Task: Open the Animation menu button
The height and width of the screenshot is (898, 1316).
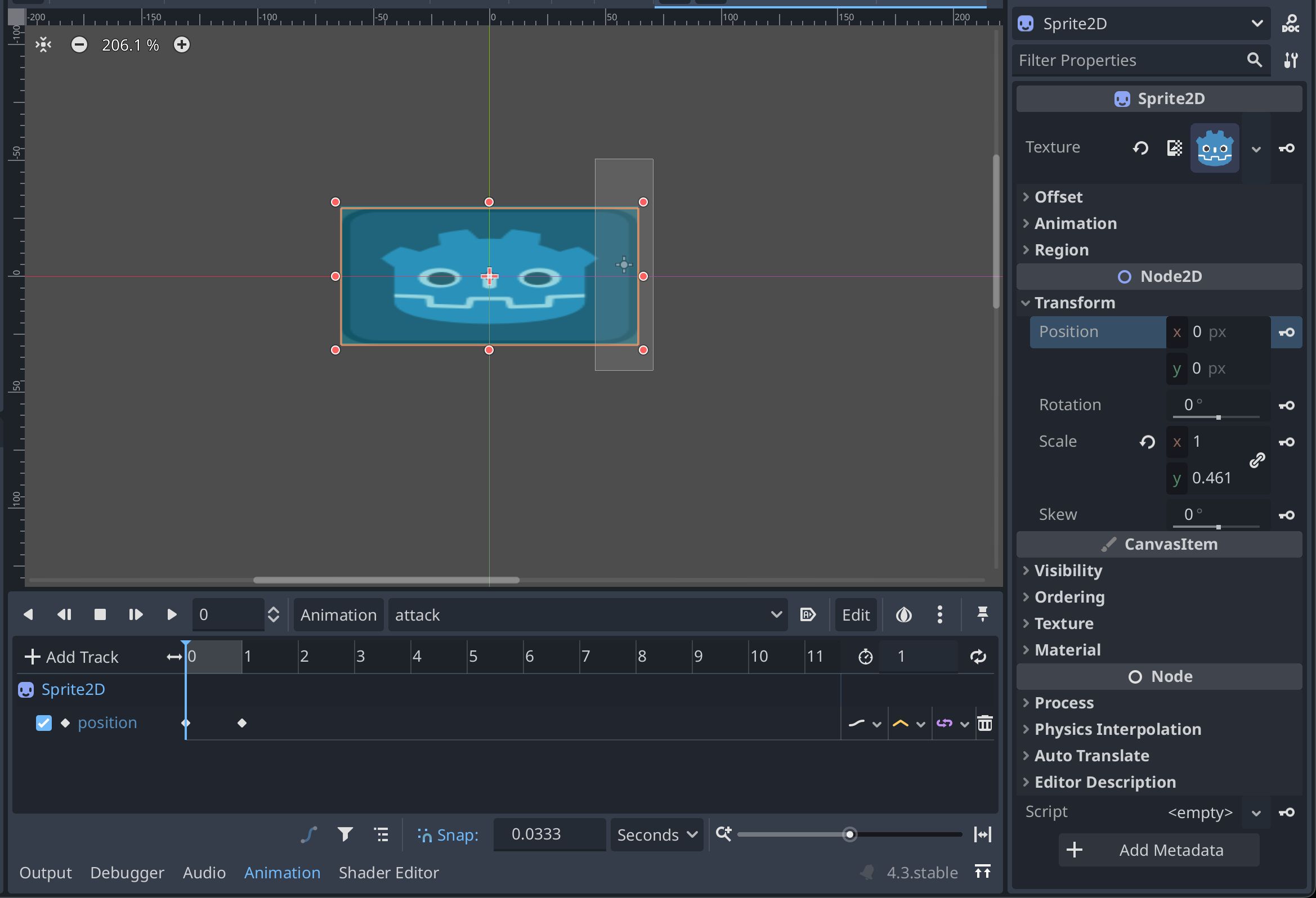Action: pyautogui.click(x=338, y=615)
